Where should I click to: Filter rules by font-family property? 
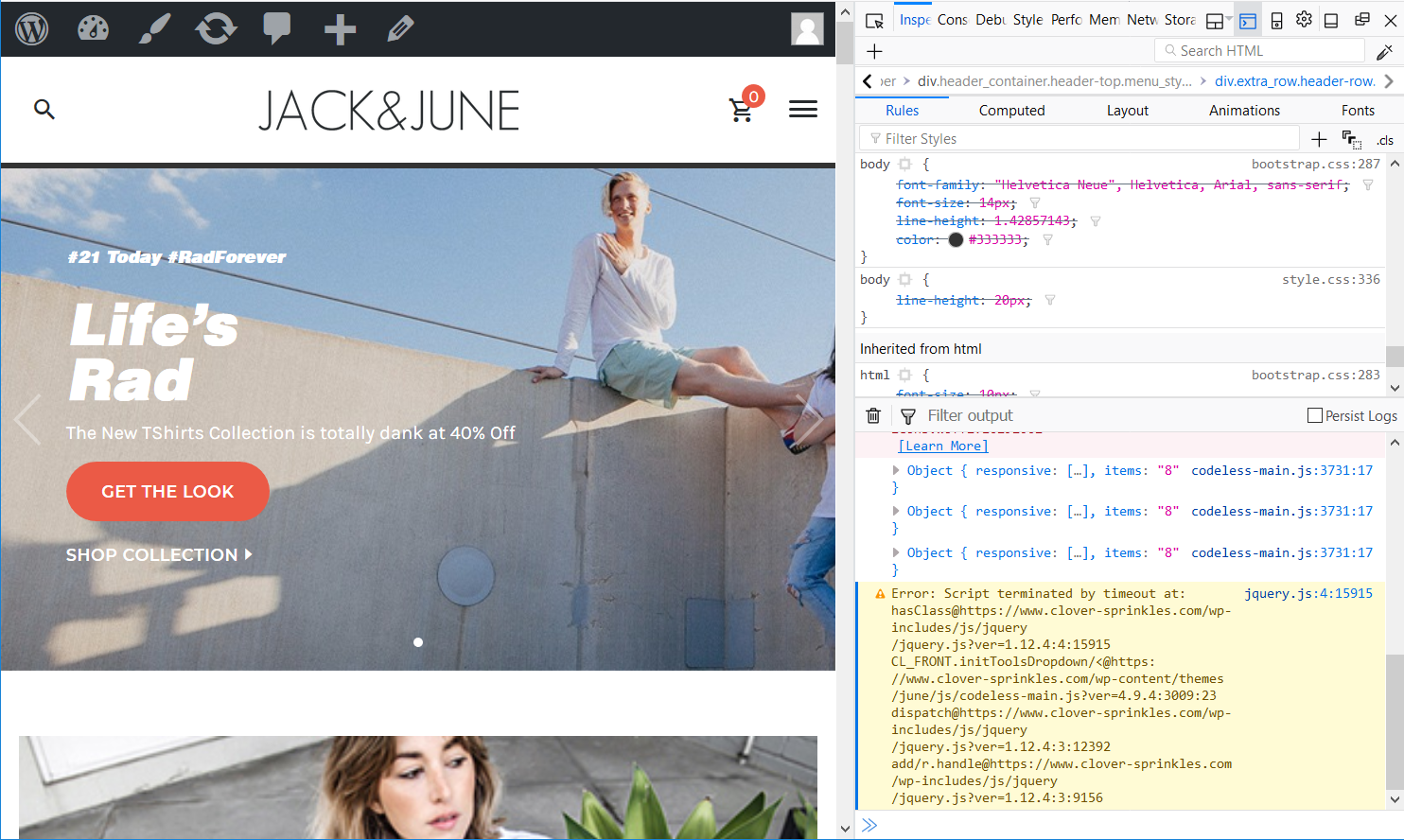(1368, 185)
